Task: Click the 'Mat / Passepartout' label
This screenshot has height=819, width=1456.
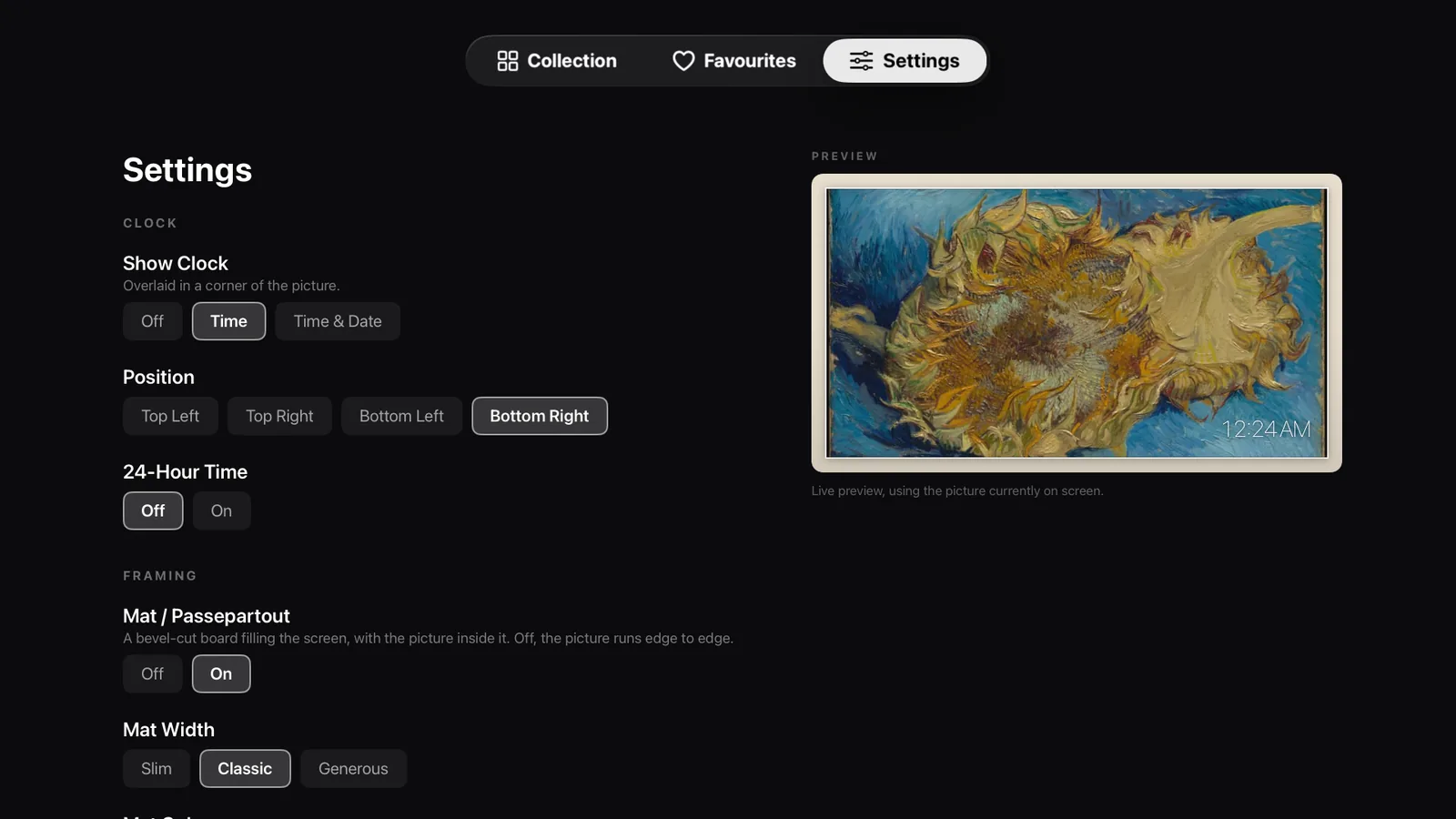Action: pos(207,616)
